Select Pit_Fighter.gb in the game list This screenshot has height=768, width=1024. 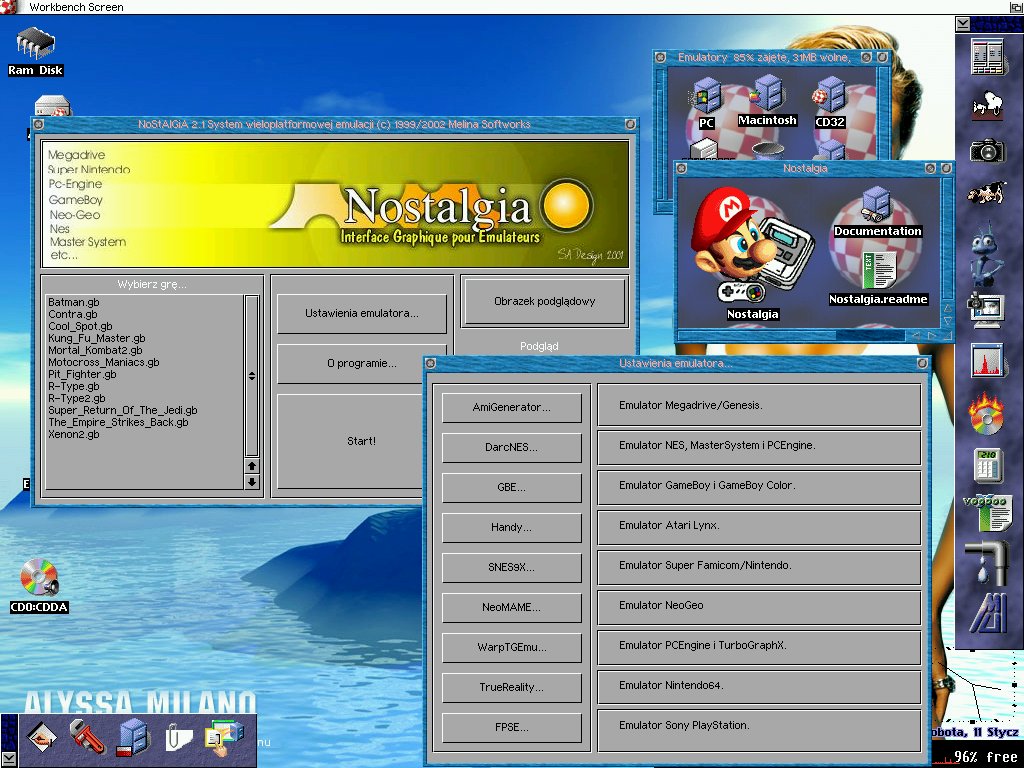click(144, 374)
